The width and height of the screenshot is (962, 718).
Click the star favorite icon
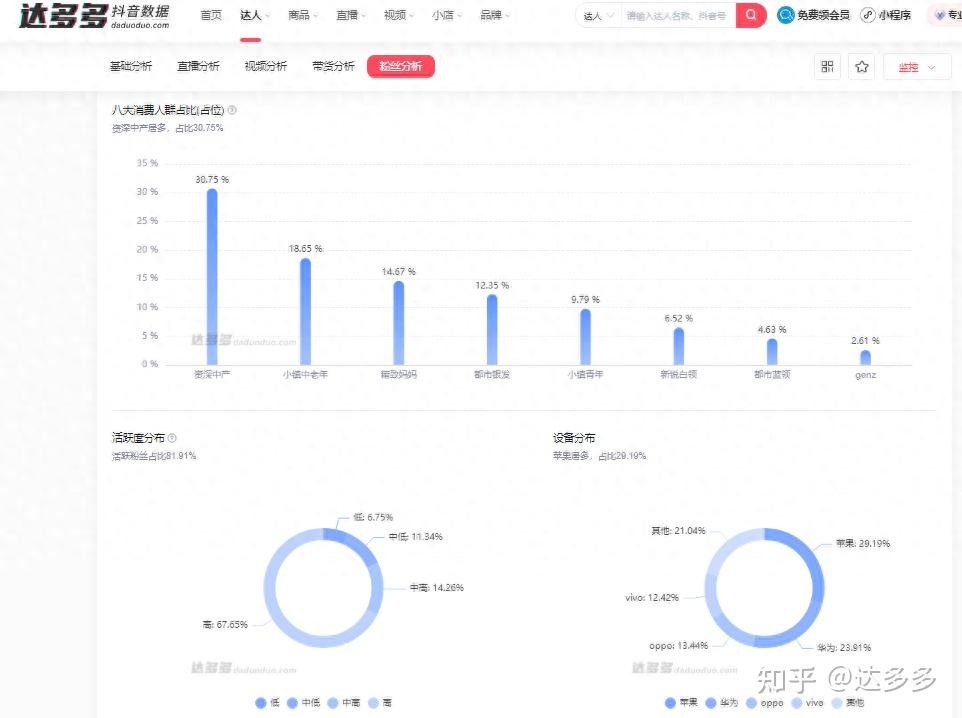pos(861,66)
